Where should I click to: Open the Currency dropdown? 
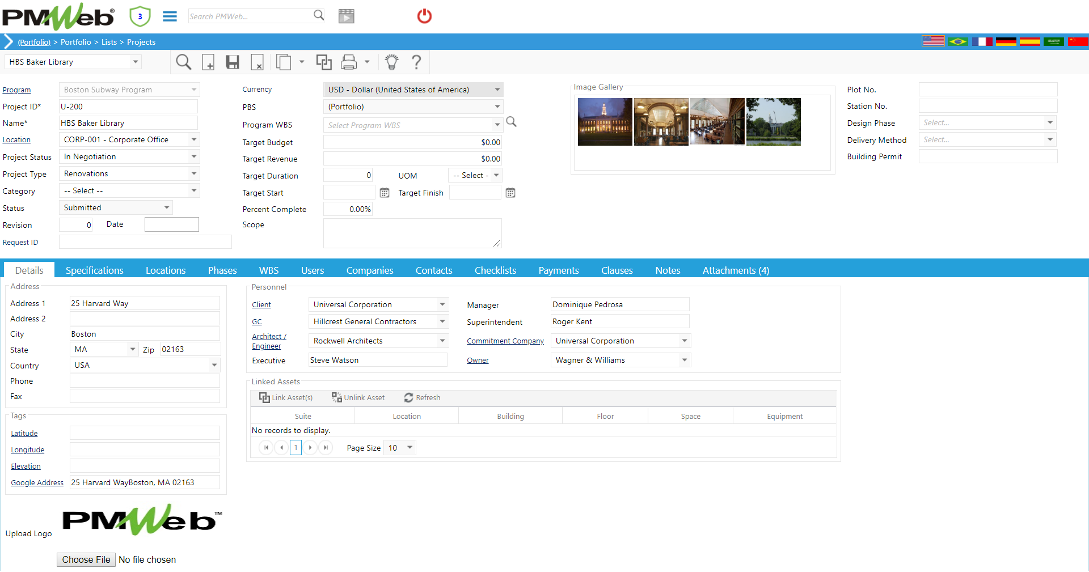click(x=497, y=90)
